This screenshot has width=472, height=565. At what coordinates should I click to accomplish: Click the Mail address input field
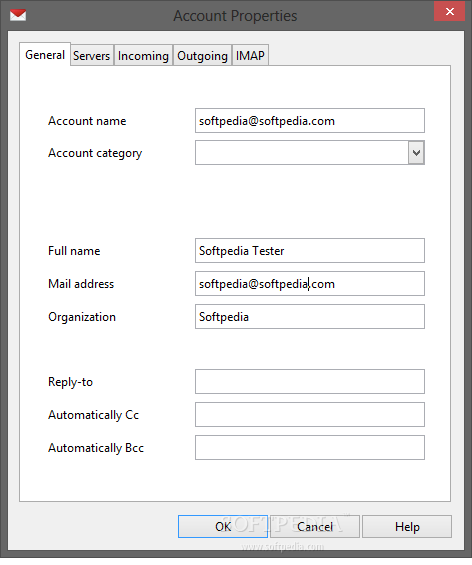click(x=310, y=284)
